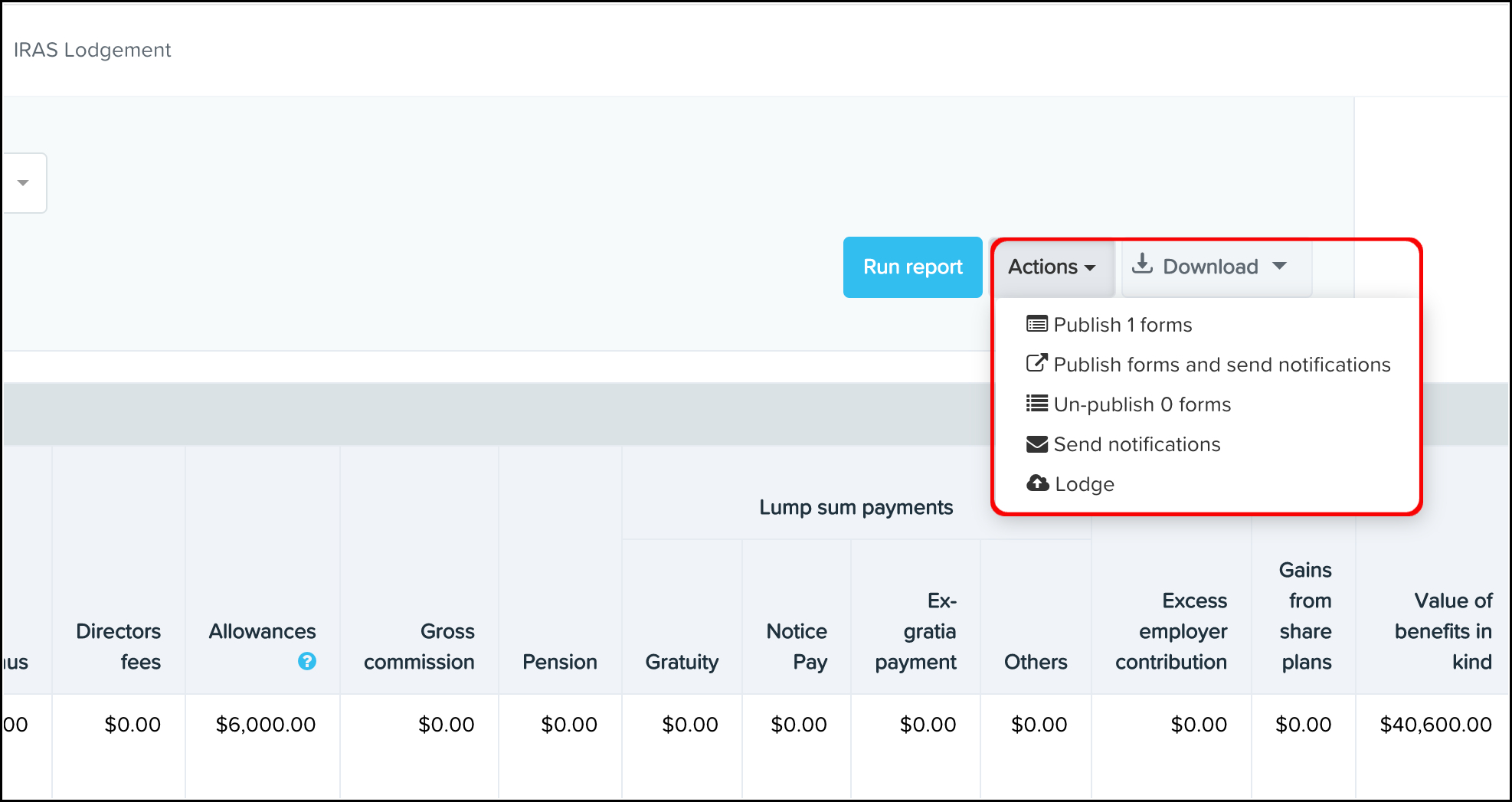Click the envelope icon for Send notifications
Screen dimensions: 1512x802
[x=1036, y=444]
